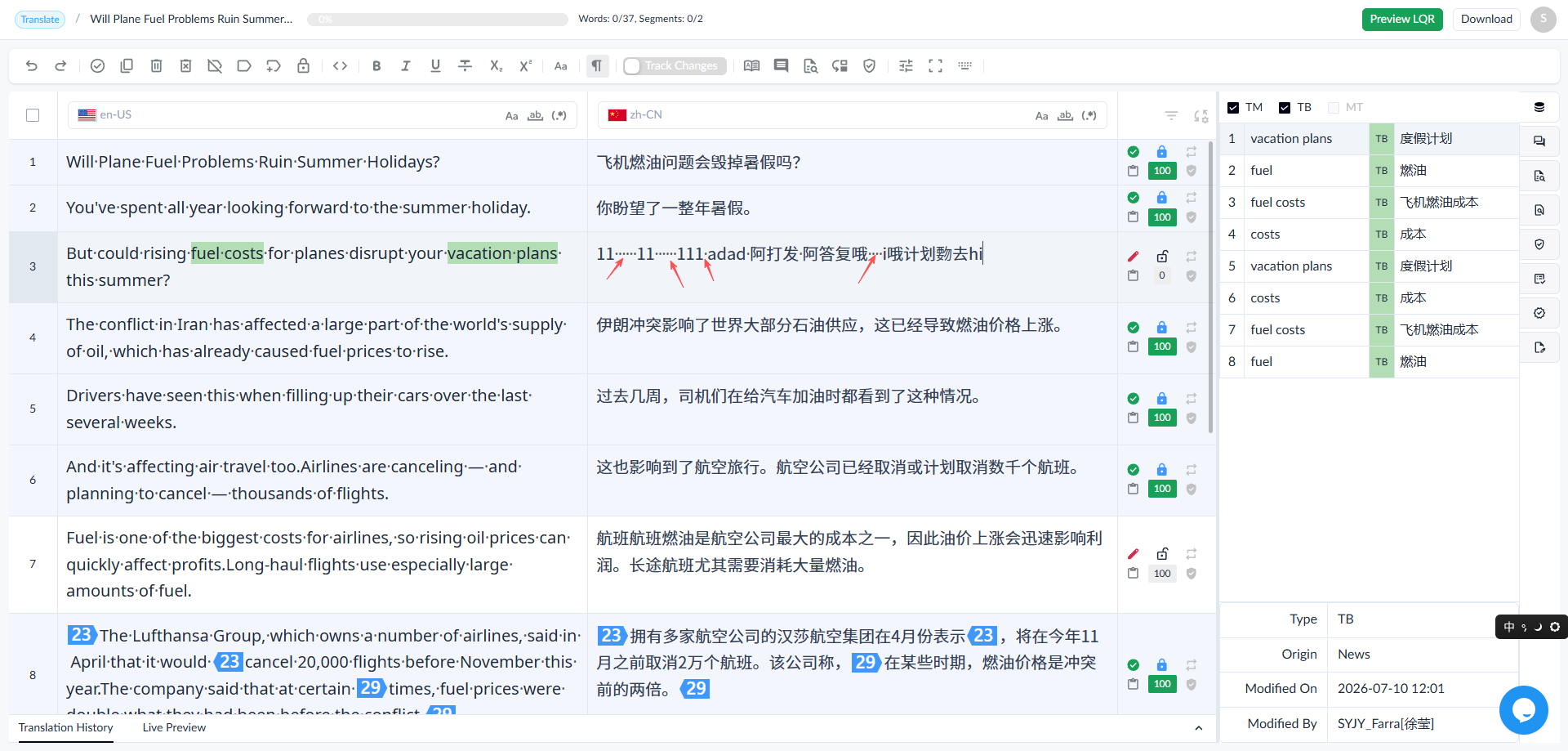Confirm segment with the checkmark toolbar icon
Screen dimensions: 1568x751
point(97,66)
